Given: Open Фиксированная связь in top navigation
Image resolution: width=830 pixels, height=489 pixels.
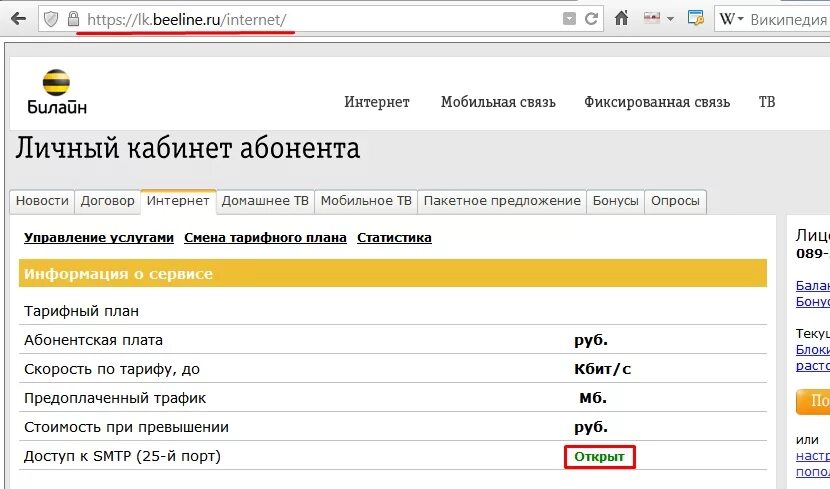Looking at the screenshot, I should click(657, 102).
